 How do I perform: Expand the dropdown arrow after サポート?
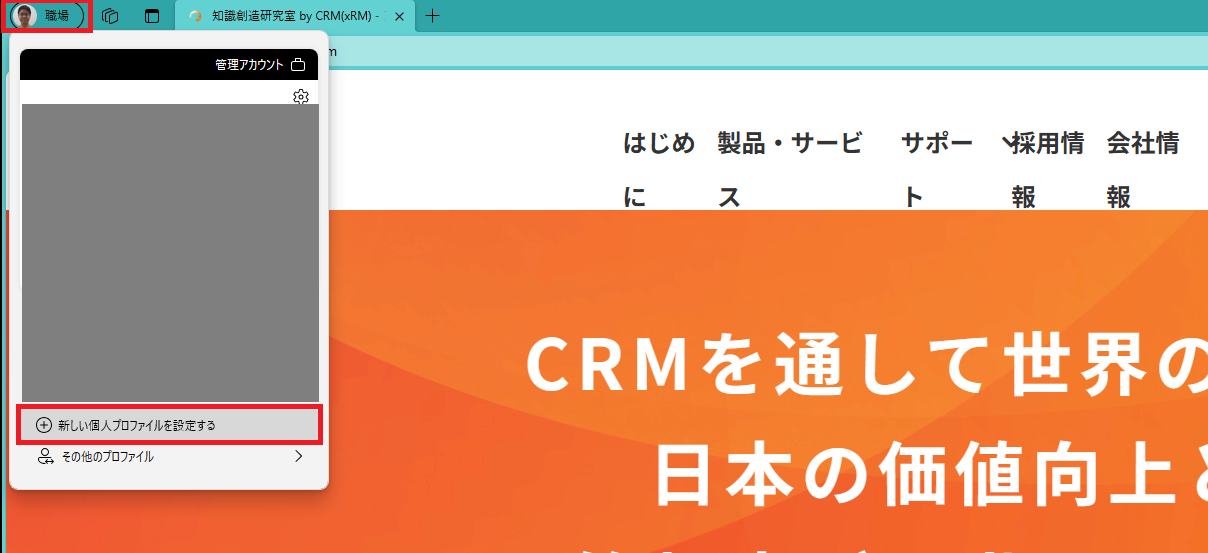tap(1008, 143)
